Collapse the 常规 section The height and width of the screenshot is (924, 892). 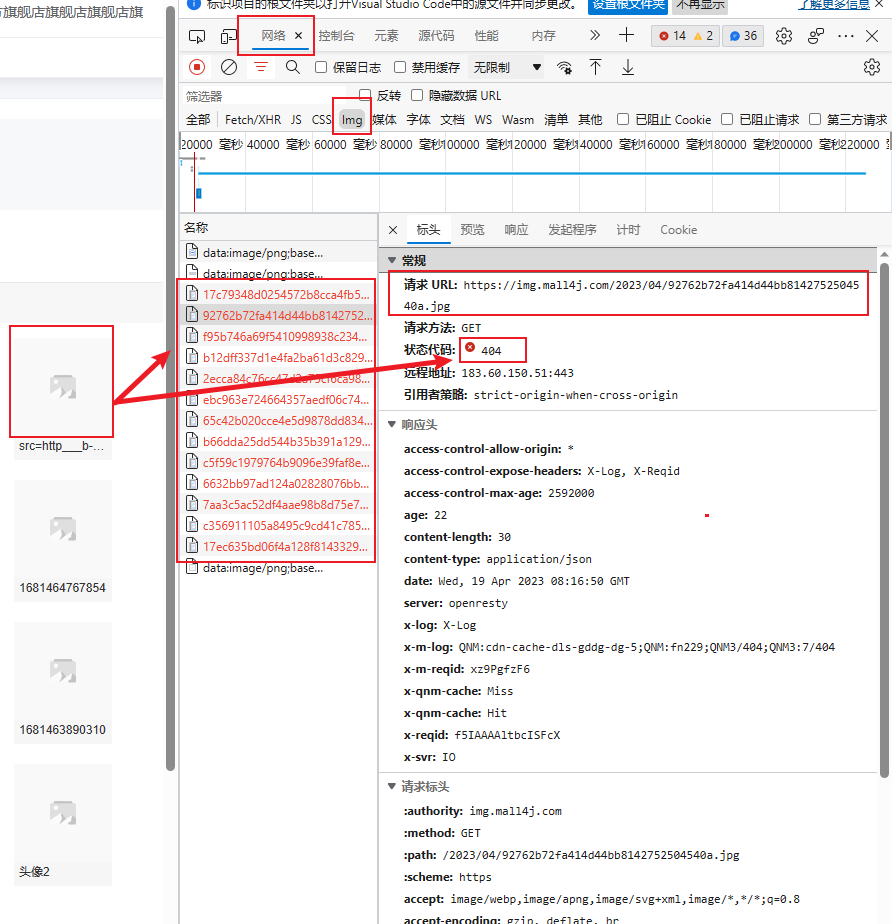[393, 261]
